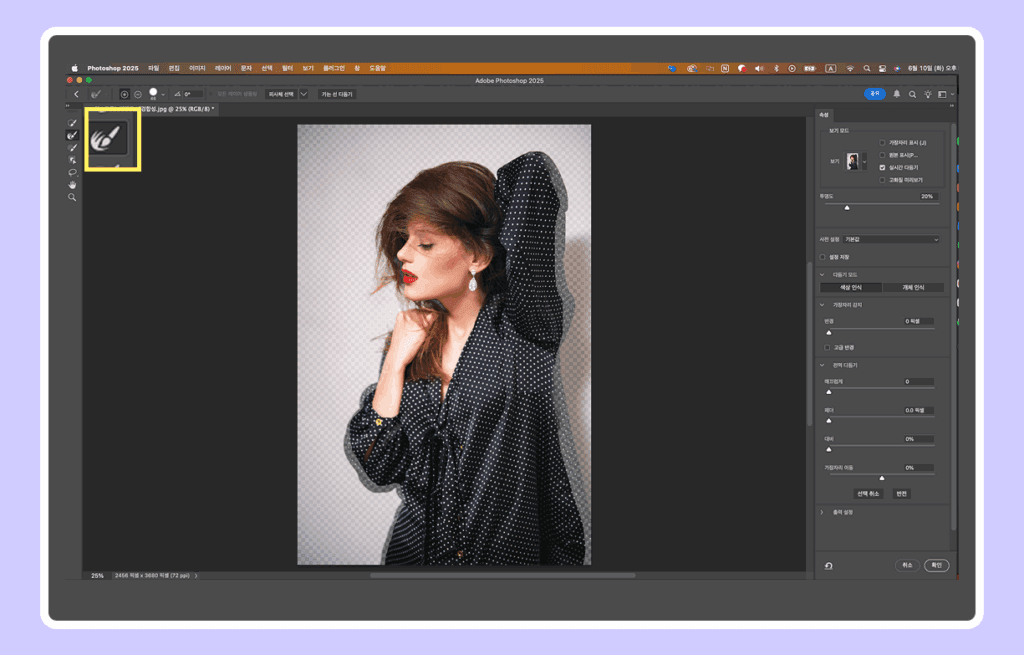Click the Wi-Fi icon in menu bar
Viewport: 1024px width, 655px height.
(x=850, y=68)
